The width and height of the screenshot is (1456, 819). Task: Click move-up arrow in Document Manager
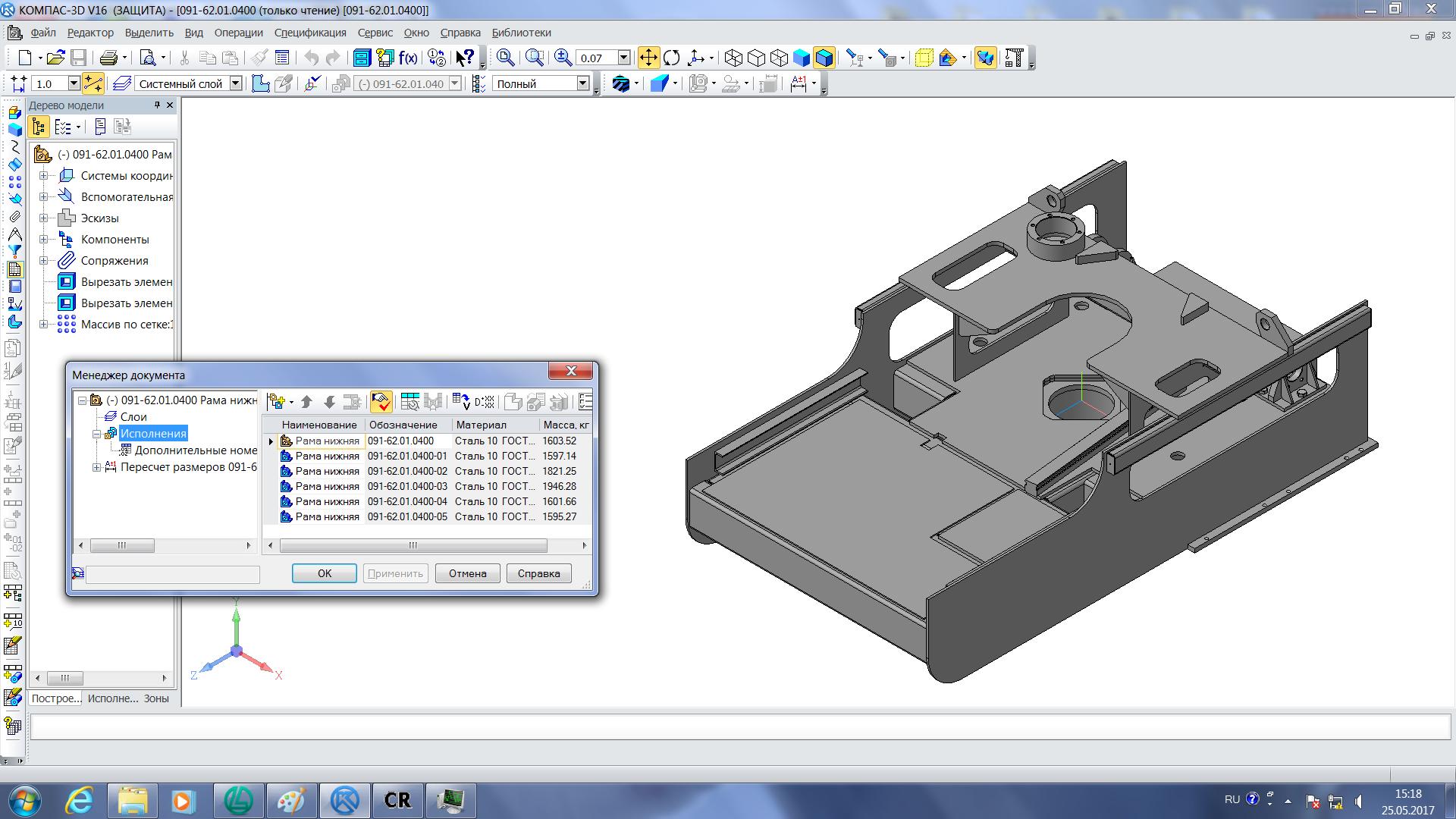click(x=306, y=402)
